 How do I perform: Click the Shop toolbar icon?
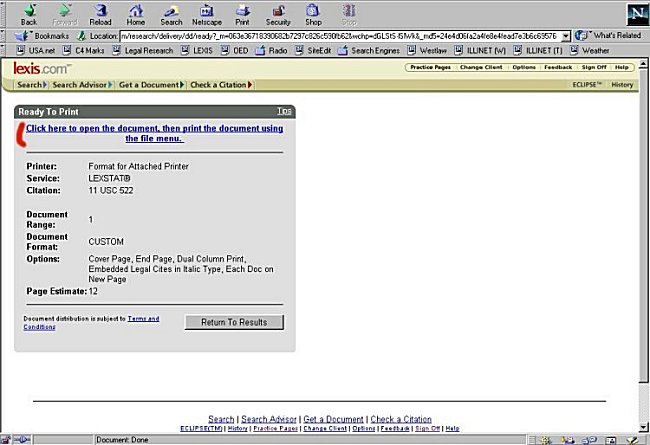click(313, 14)
